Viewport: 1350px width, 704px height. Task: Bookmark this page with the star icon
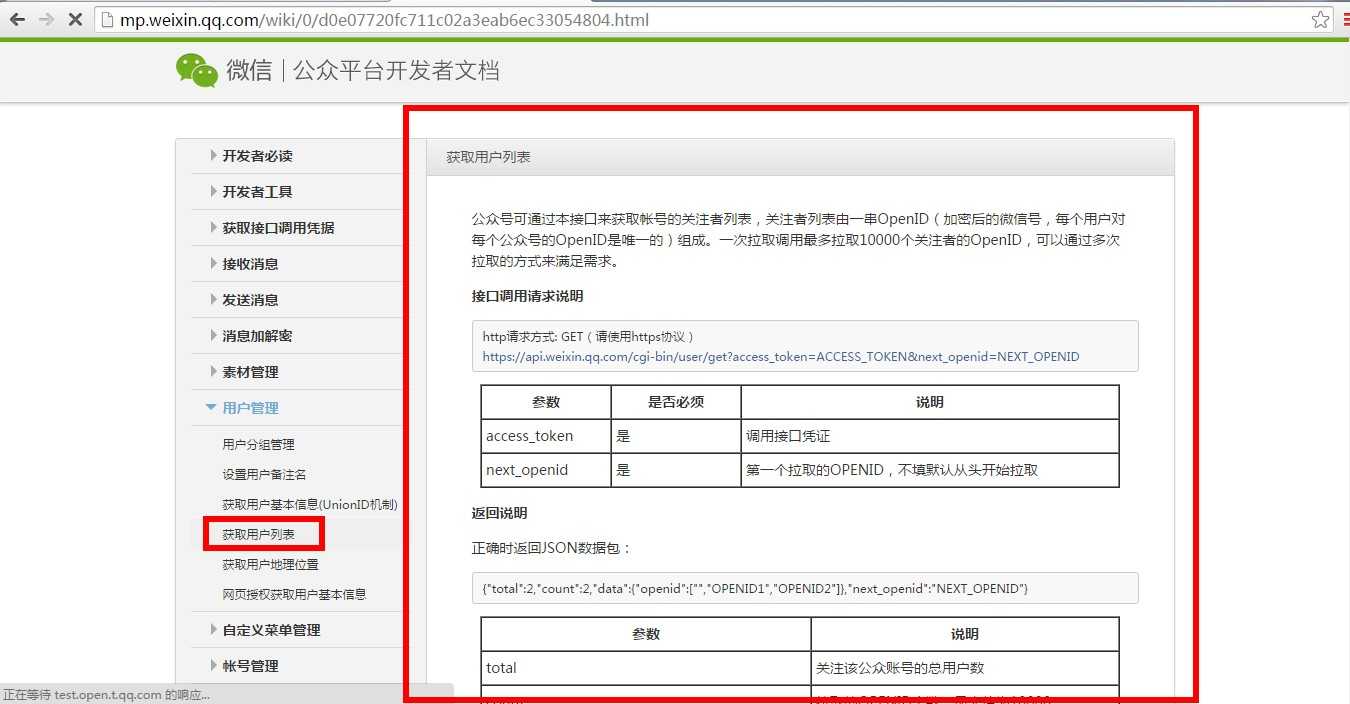(x=1320, y=19)
